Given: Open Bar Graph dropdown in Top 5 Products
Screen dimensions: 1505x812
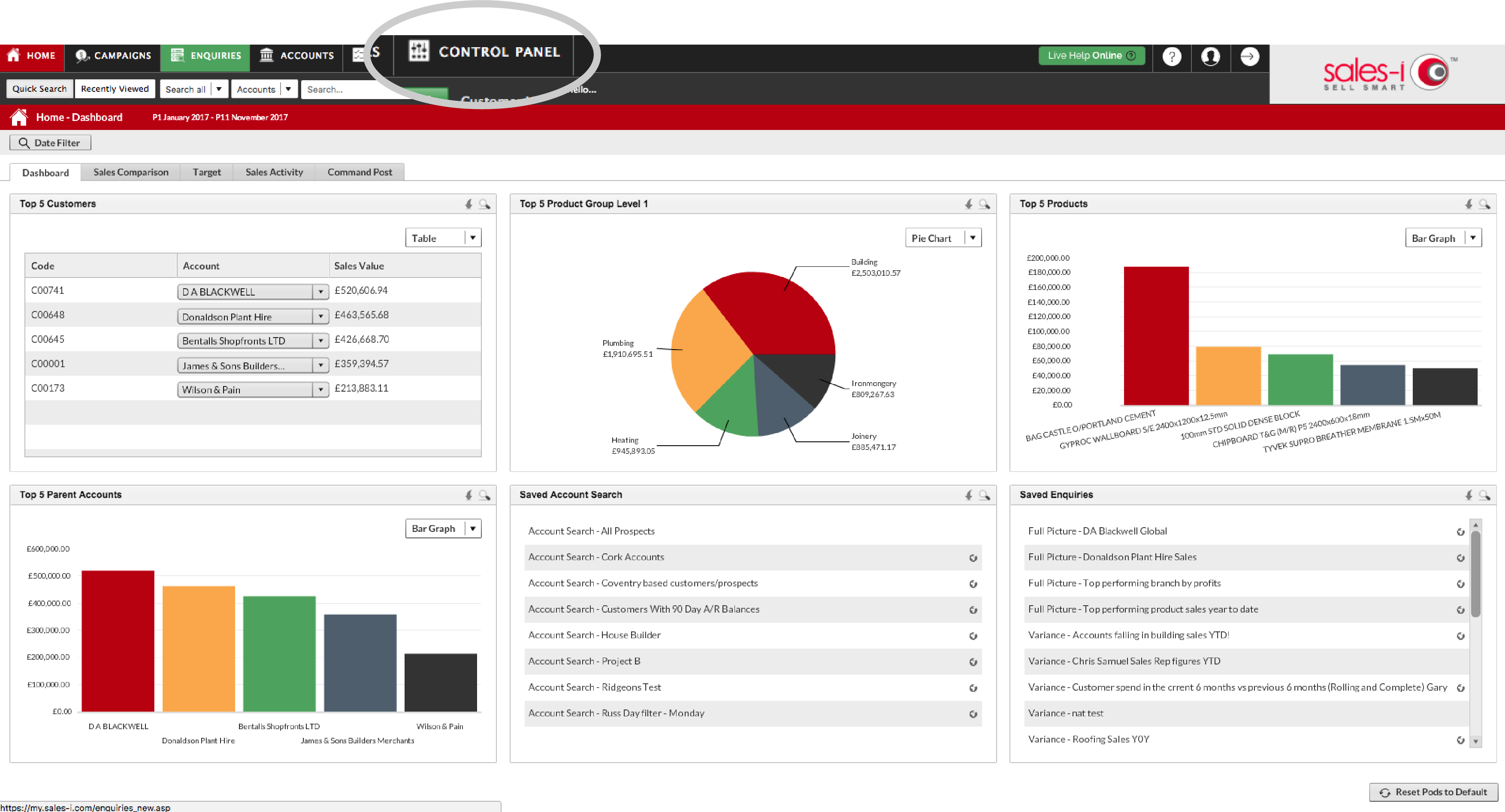Looking at the screenshot, I should 1444,238.
